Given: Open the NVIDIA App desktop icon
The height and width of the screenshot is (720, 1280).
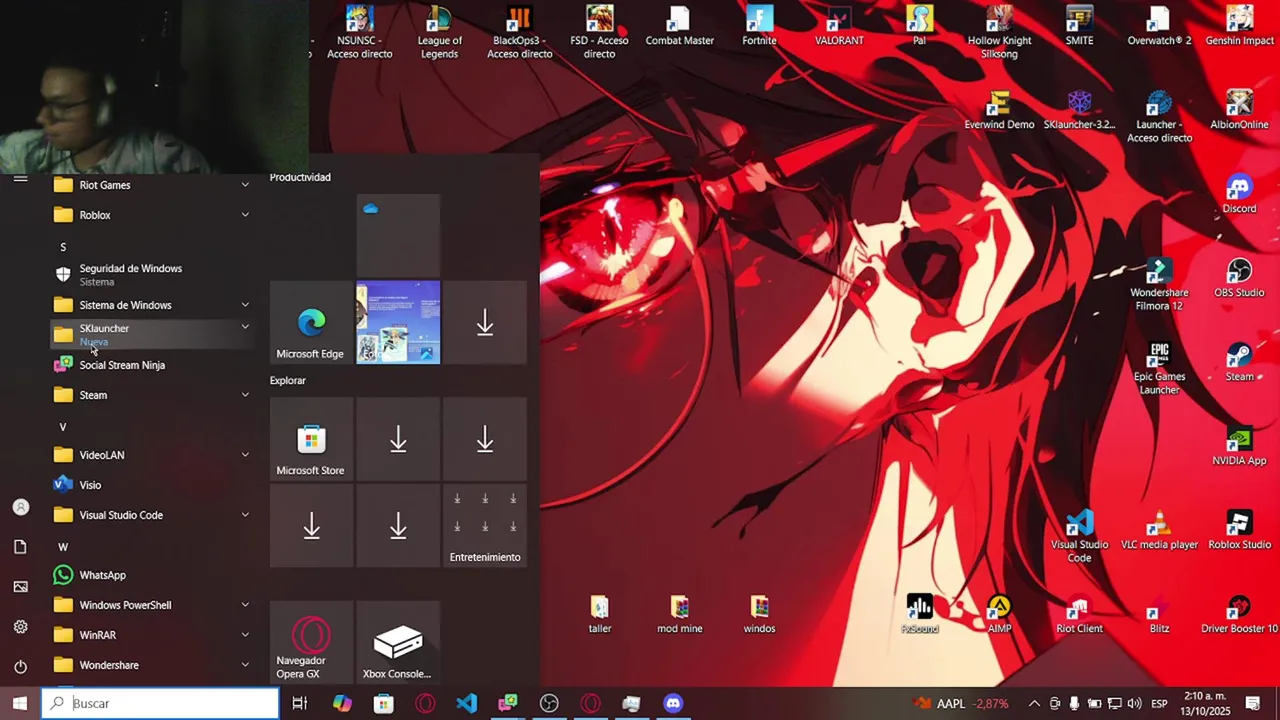Looking at the screenshot, I should tap(1239, 446).
